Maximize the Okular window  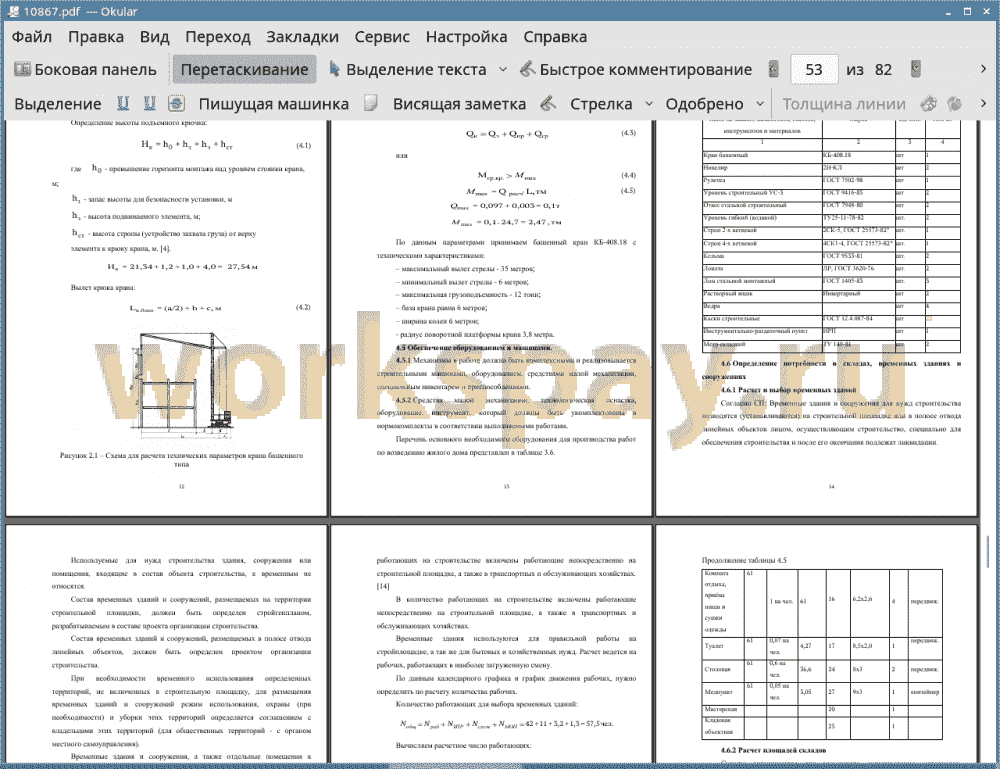click(x=967, y=11)
